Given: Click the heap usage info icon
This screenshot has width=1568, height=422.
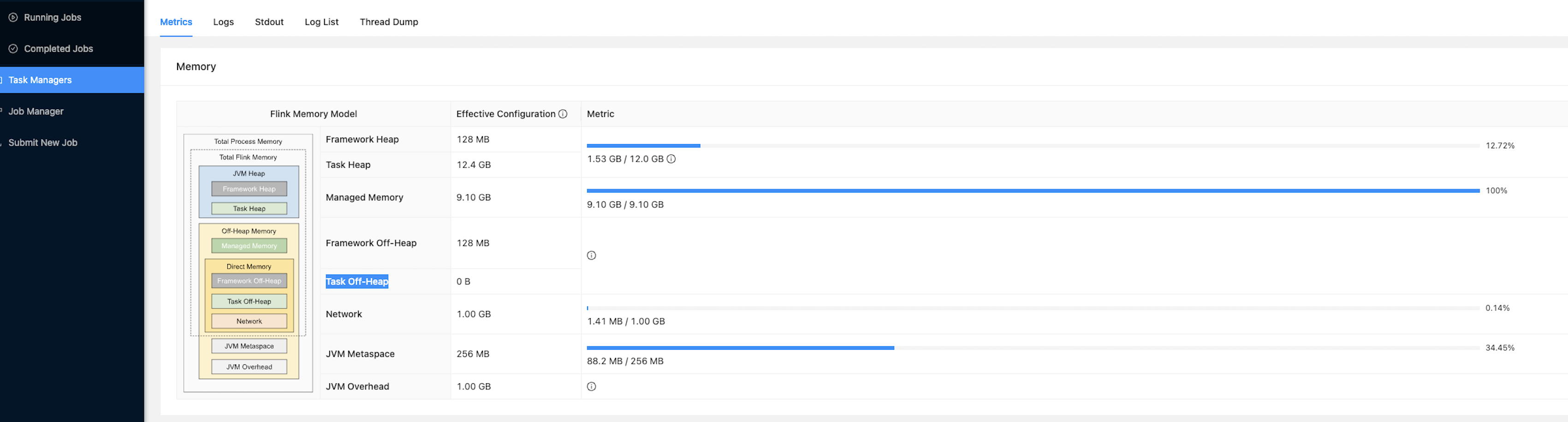Looking at the screenshot, I should [671, 159].
